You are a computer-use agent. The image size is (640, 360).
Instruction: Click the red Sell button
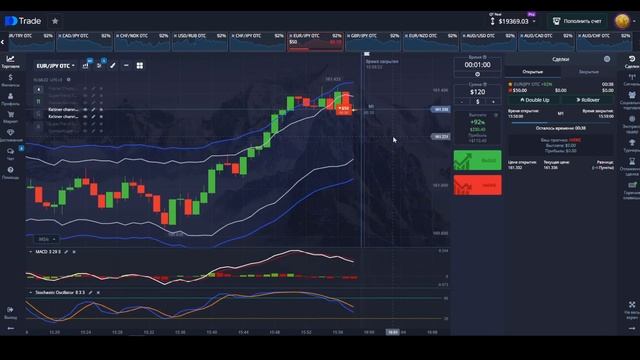478,185
